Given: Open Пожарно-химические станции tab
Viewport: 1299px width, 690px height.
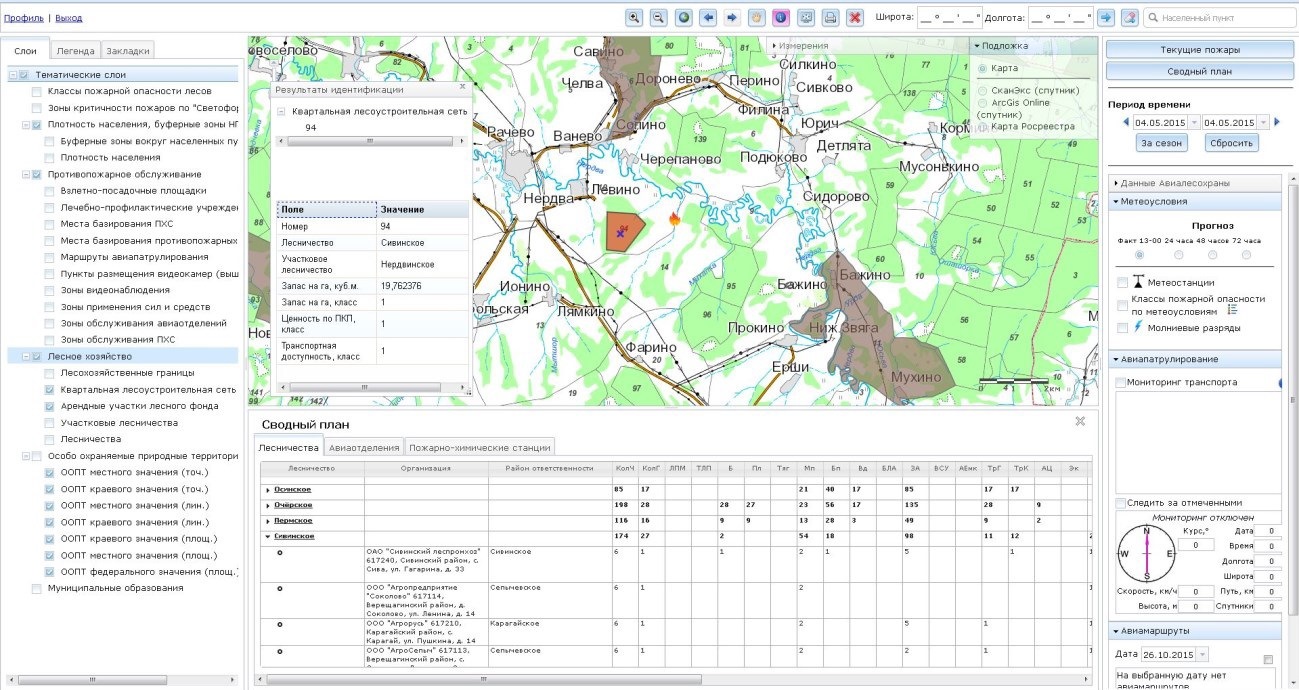Looking at the screenshot, I should click(480, 447).
